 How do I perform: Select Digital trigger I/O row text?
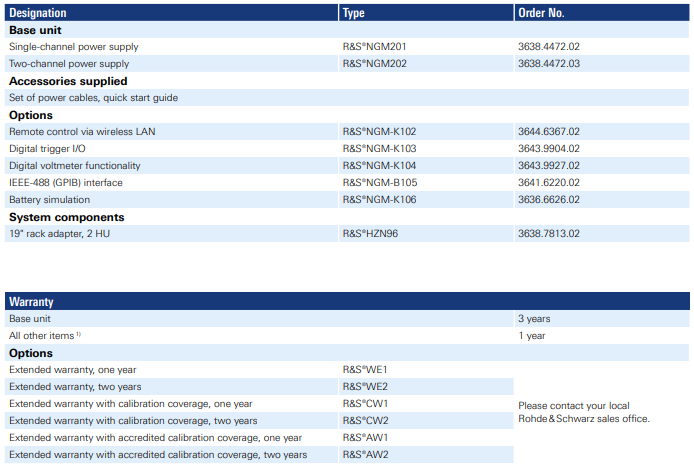click(x=47, y=149)
